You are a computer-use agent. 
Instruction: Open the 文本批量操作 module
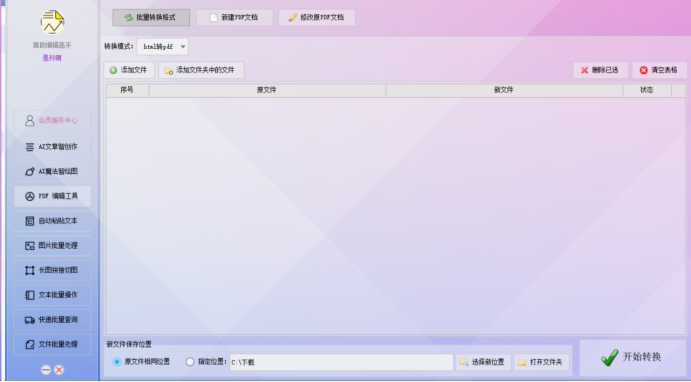pos(52,295)
